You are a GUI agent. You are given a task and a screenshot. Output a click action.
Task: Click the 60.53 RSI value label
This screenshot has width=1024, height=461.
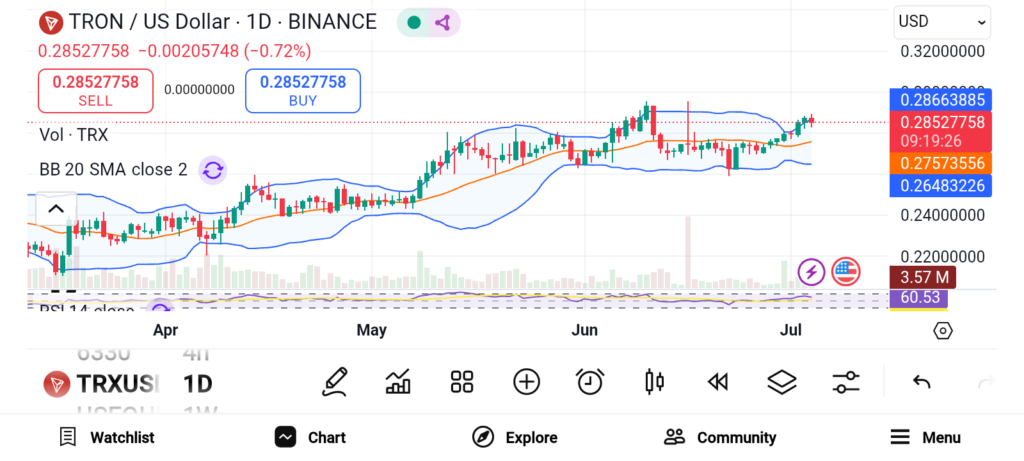(x=919, y=298)
